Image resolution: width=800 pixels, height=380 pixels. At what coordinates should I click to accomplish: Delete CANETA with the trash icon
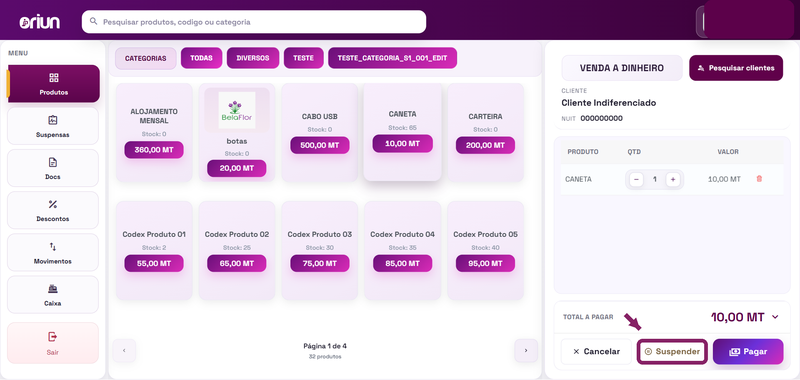pyautogui.click(x=759, y=179)
